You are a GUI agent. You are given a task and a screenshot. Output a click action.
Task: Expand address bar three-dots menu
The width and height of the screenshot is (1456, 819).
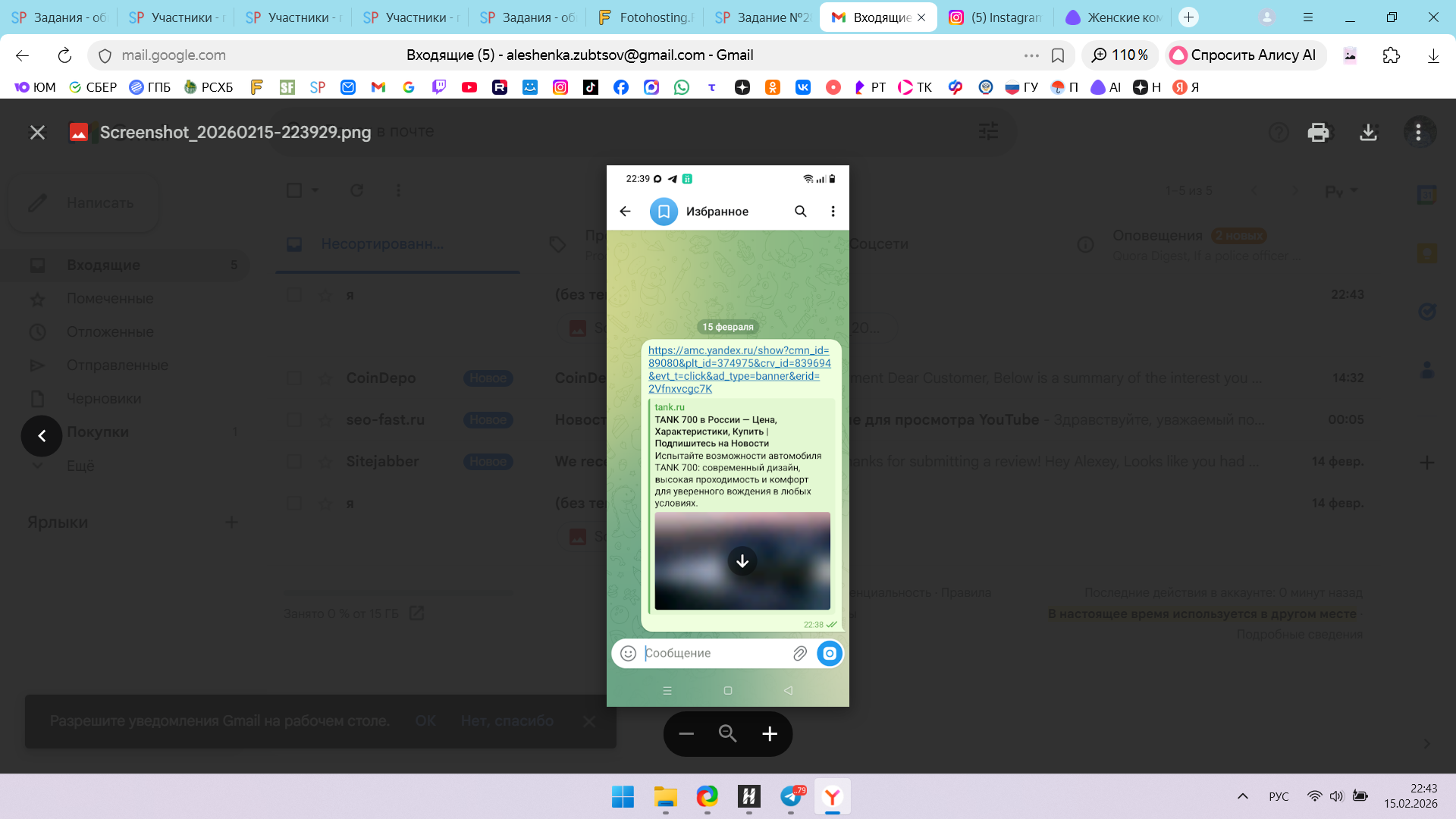(x=1031, y=55)
